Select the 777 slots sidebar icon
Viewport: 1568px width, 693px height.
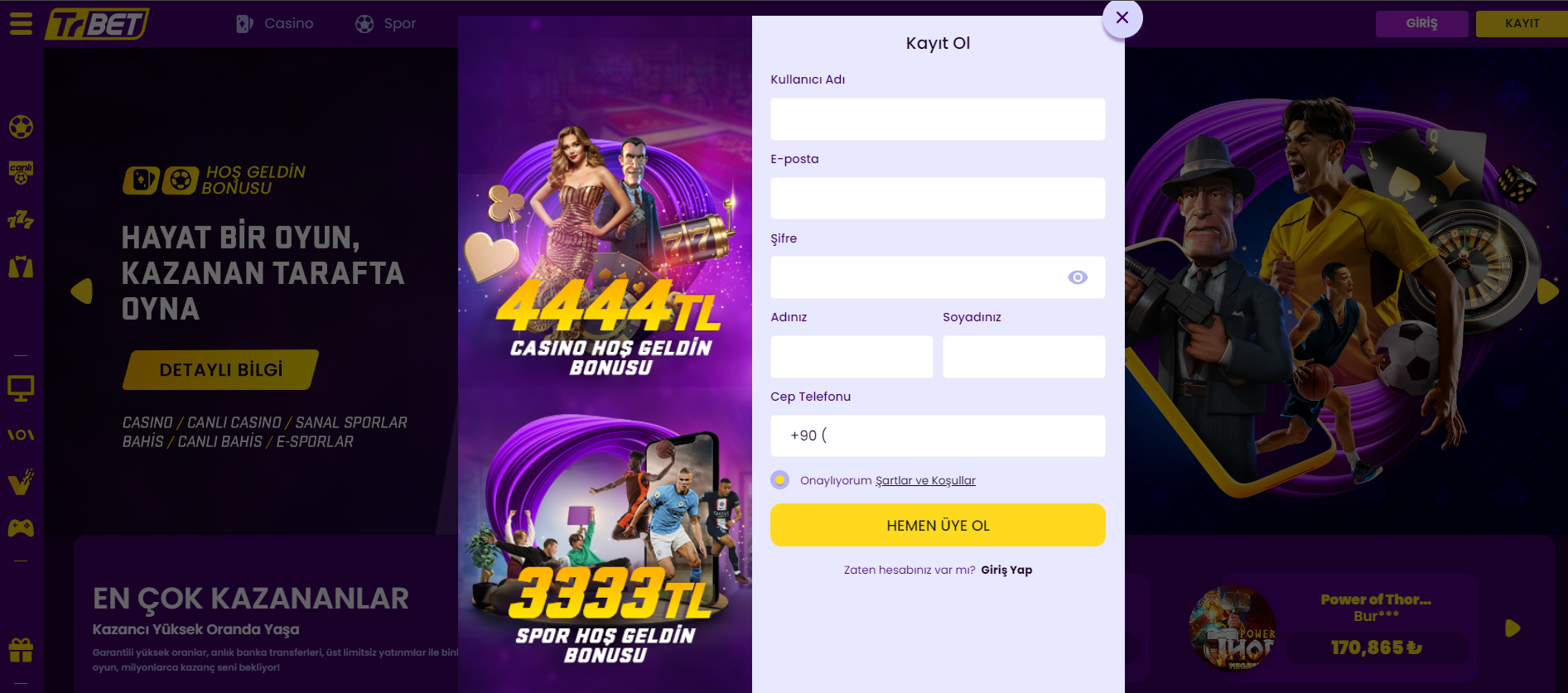[21, 219]
